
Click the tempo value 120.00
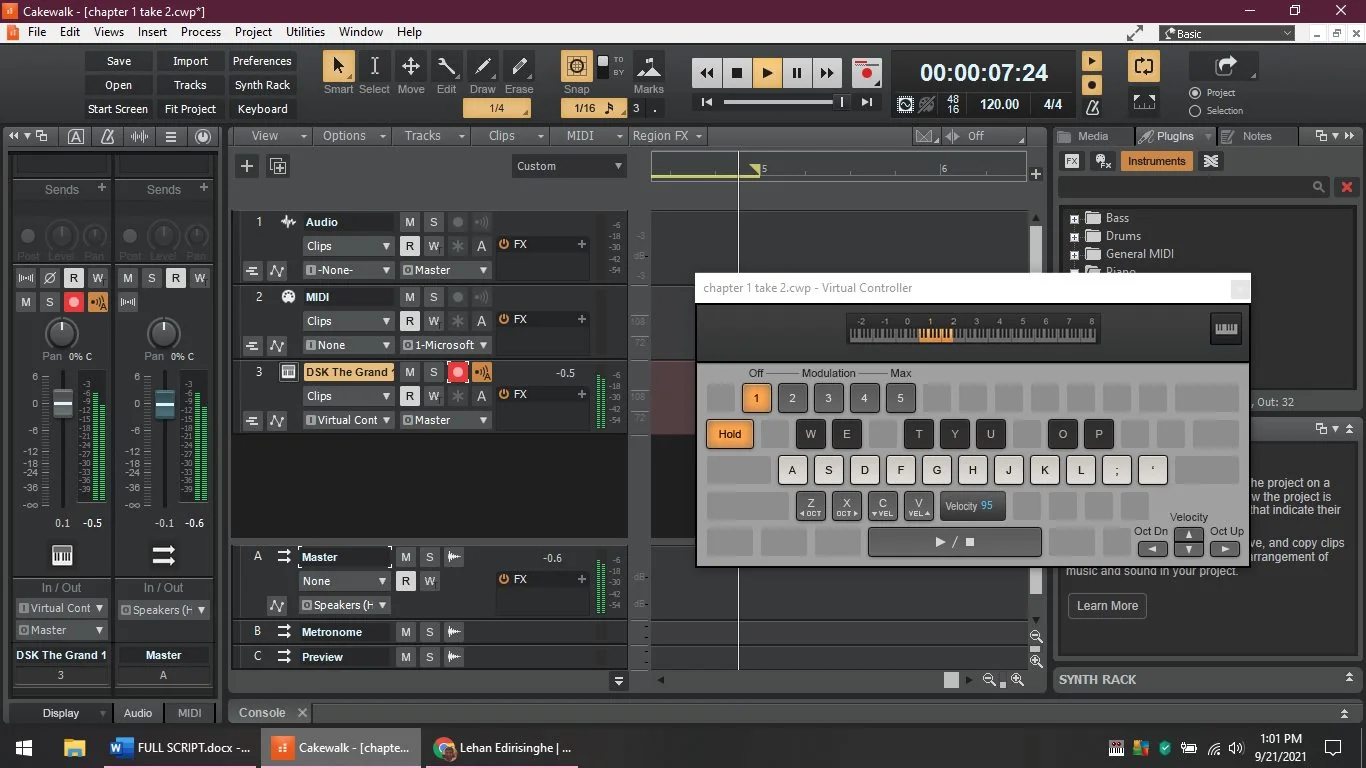[x=999, y=104]
